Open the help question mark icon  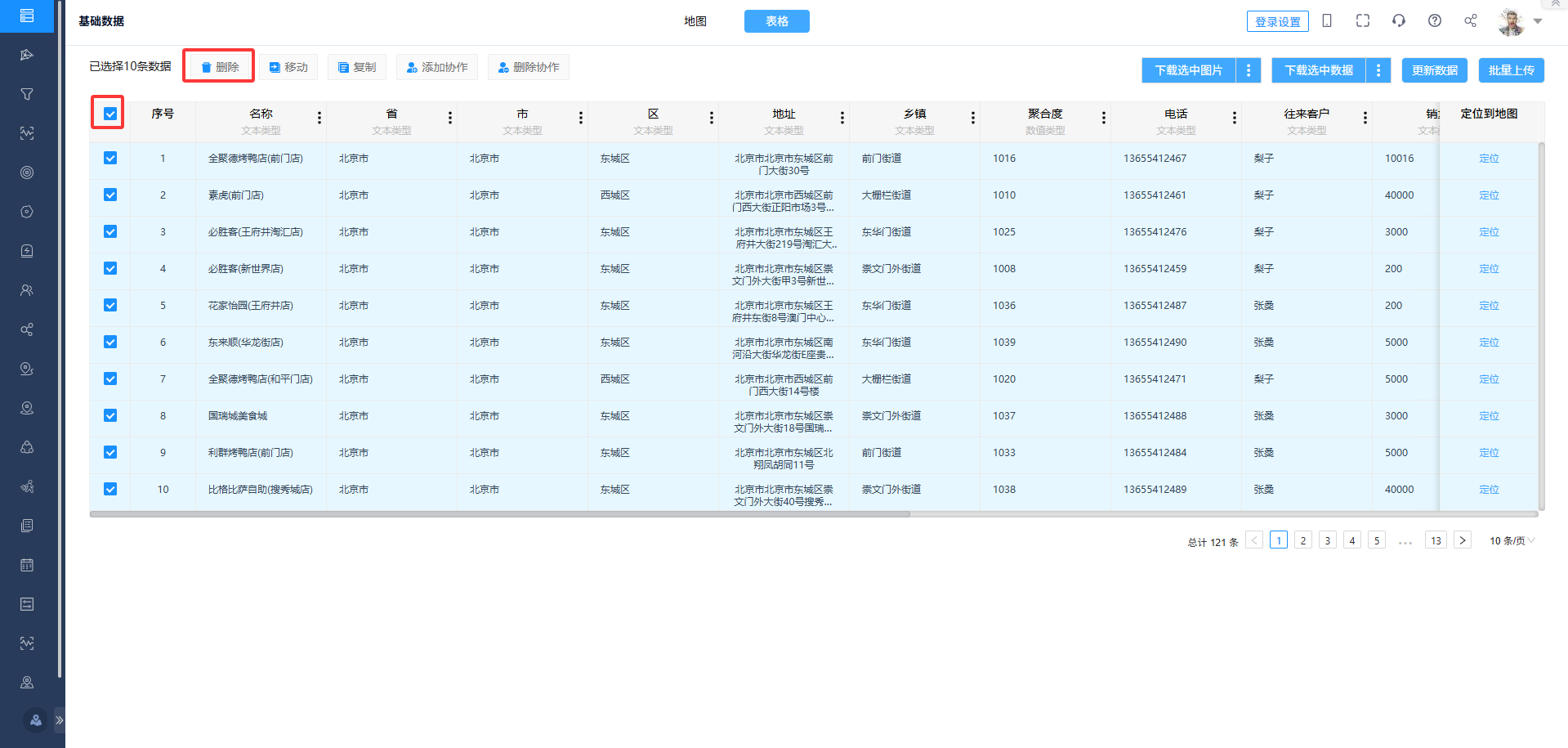(1434, 21)
